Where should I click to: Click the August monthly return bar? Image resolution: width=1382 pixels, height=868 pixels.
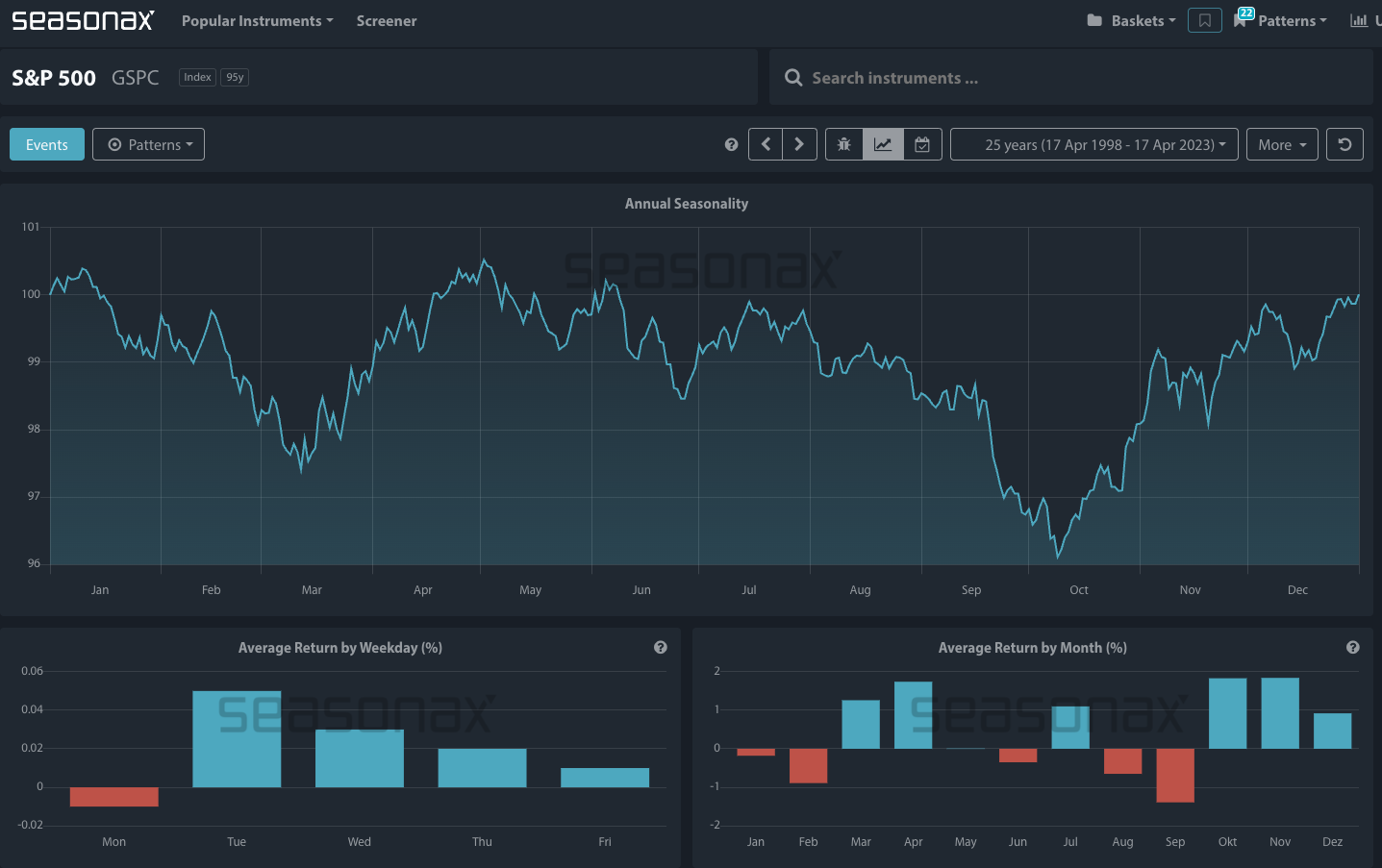(x=1123, y=761)
